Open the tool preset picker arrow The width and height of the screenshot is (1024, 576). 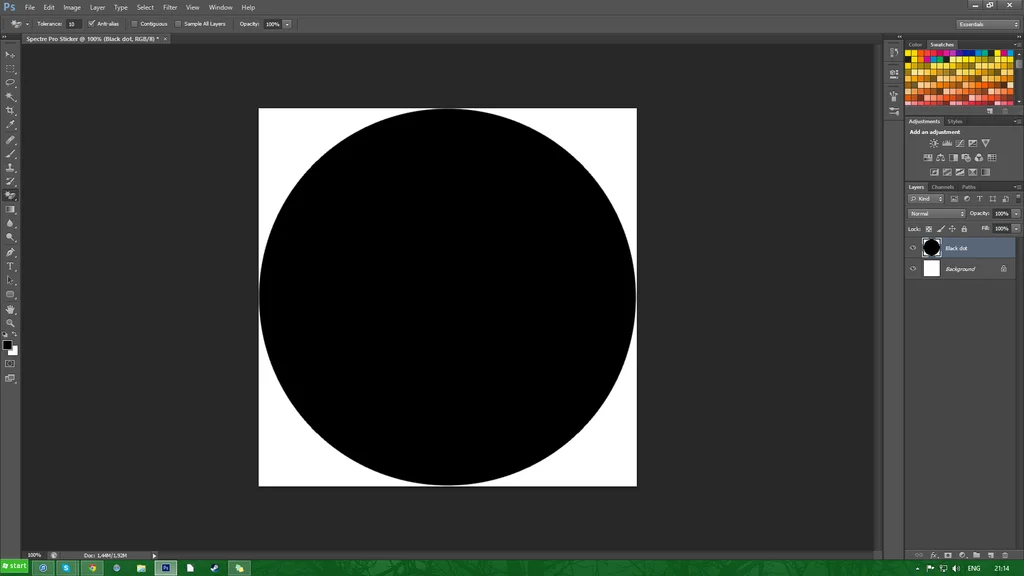tap(27, 24)
